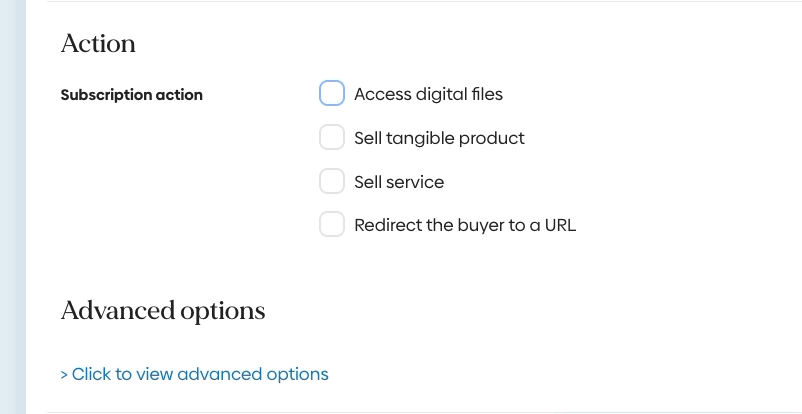Tick the Sell service checkbox
This screenshot has width=802, height=414.
pyautogui.click(x=332, y=182)
